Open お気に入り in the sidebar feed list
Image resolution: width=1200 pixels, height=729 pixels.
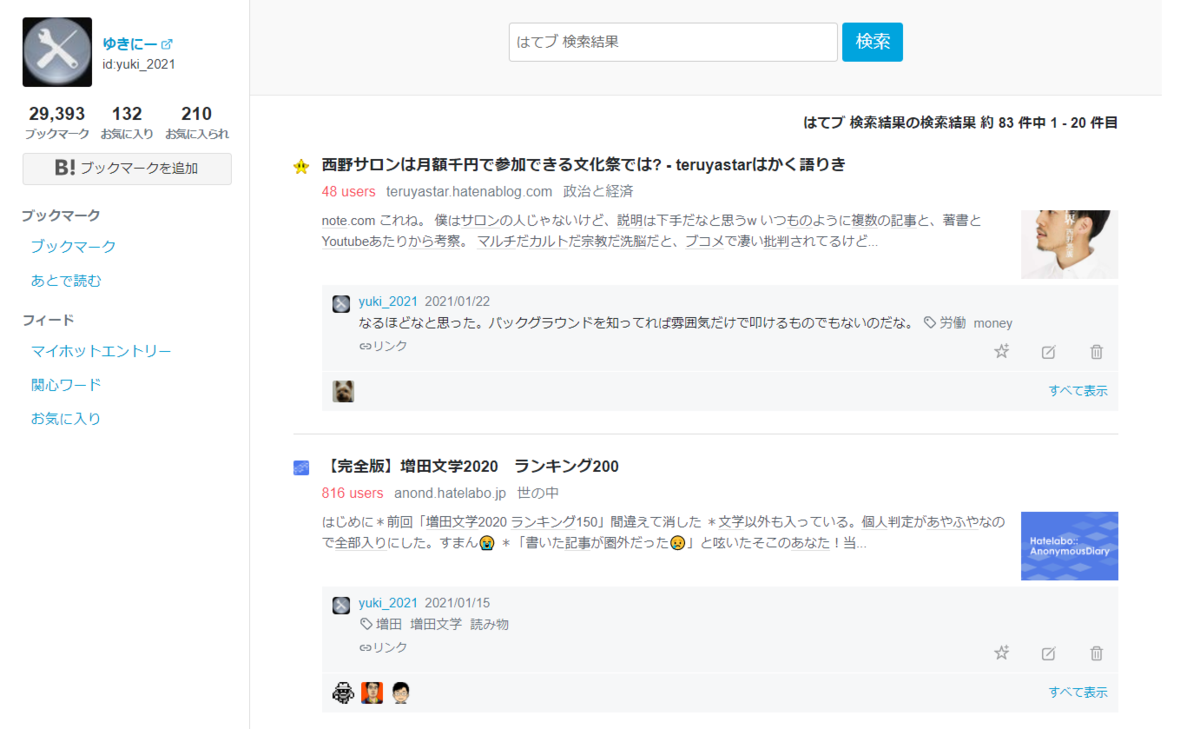pyautogui.click(x=66, y=419)
